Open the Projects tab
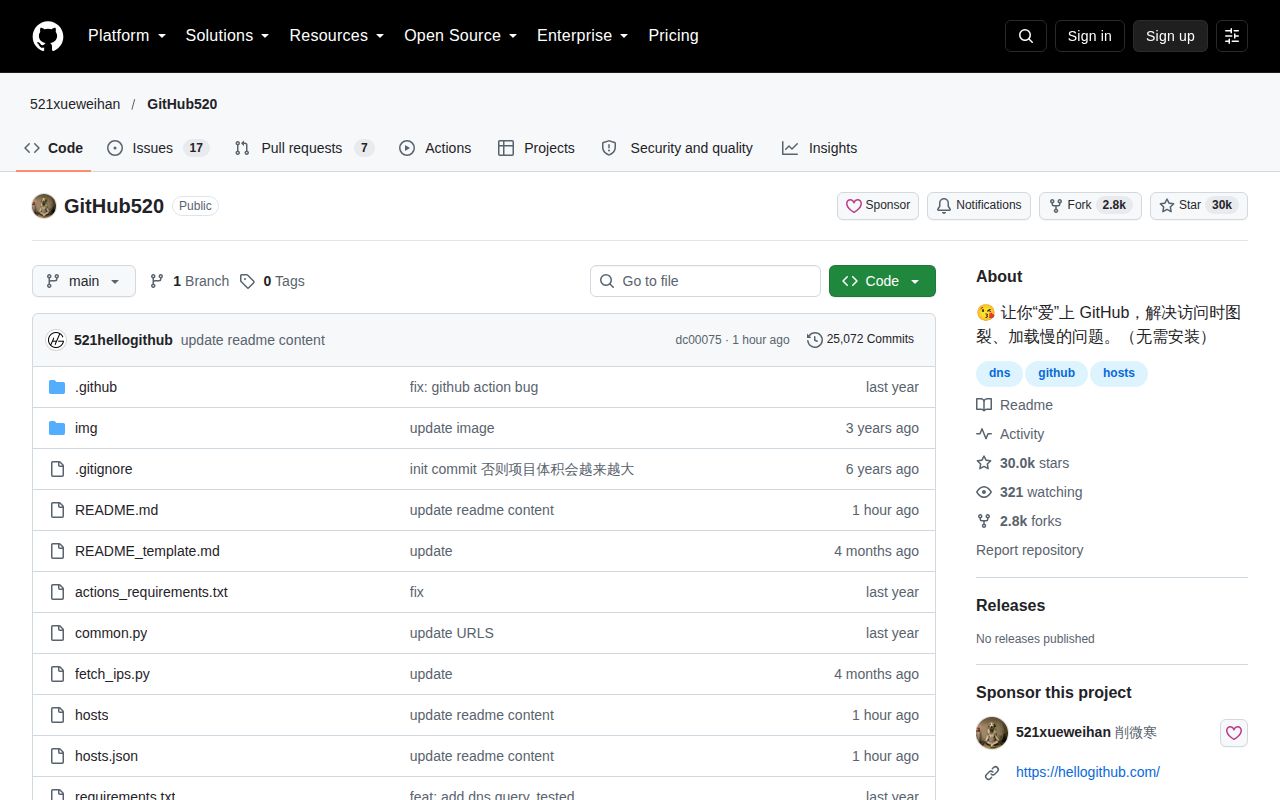1280x800 pixels. 536,148
